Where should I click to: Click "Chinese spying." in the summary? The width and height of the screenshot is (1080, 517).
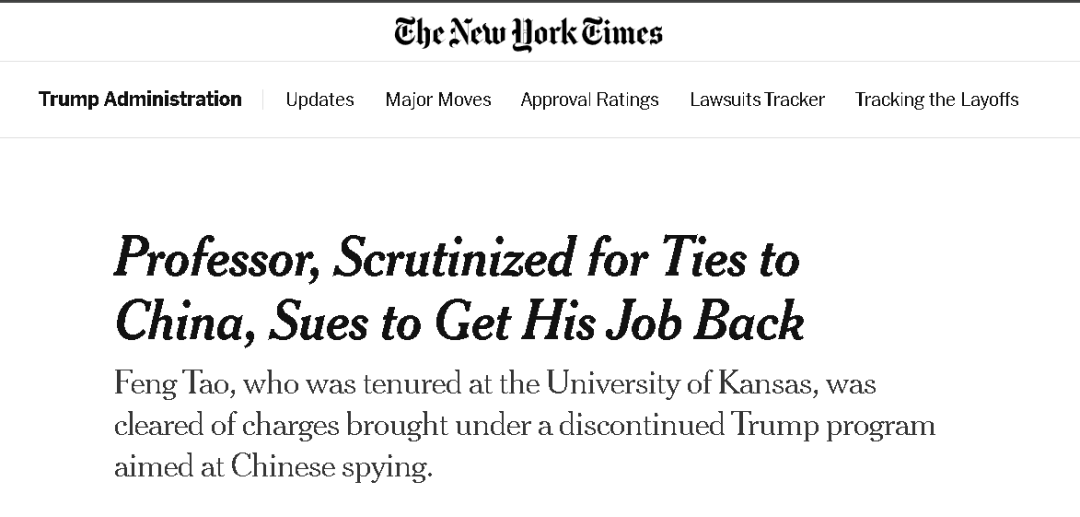[331, 467]
